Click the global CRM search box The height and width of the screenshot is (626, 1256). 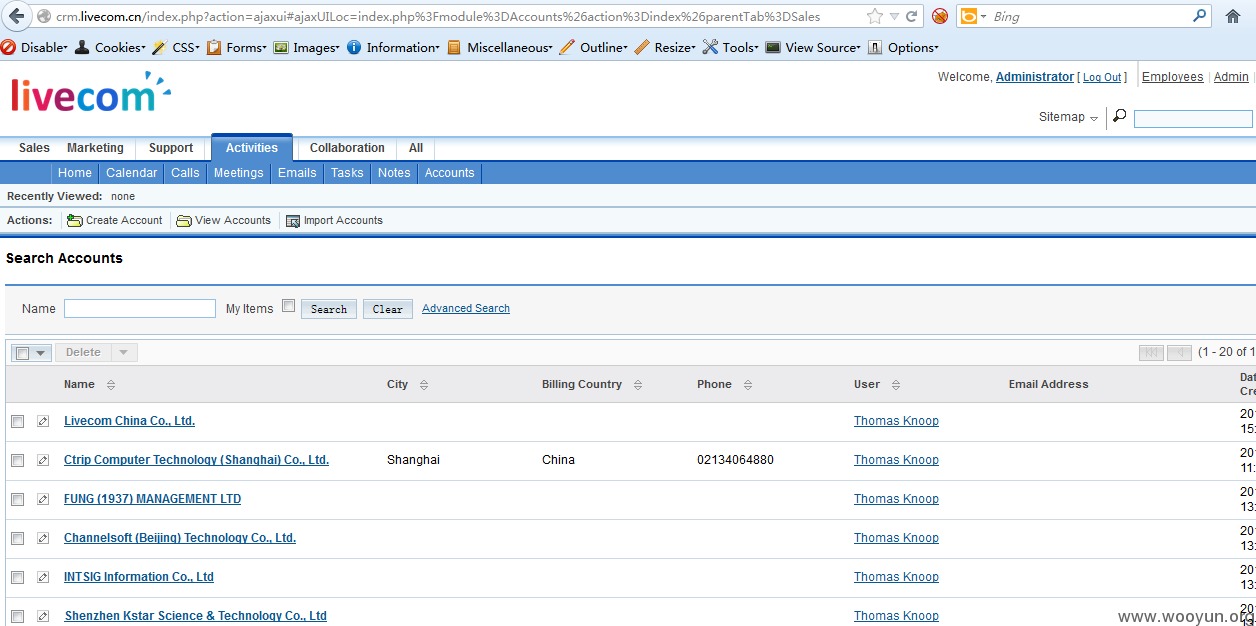(1193, 119)
